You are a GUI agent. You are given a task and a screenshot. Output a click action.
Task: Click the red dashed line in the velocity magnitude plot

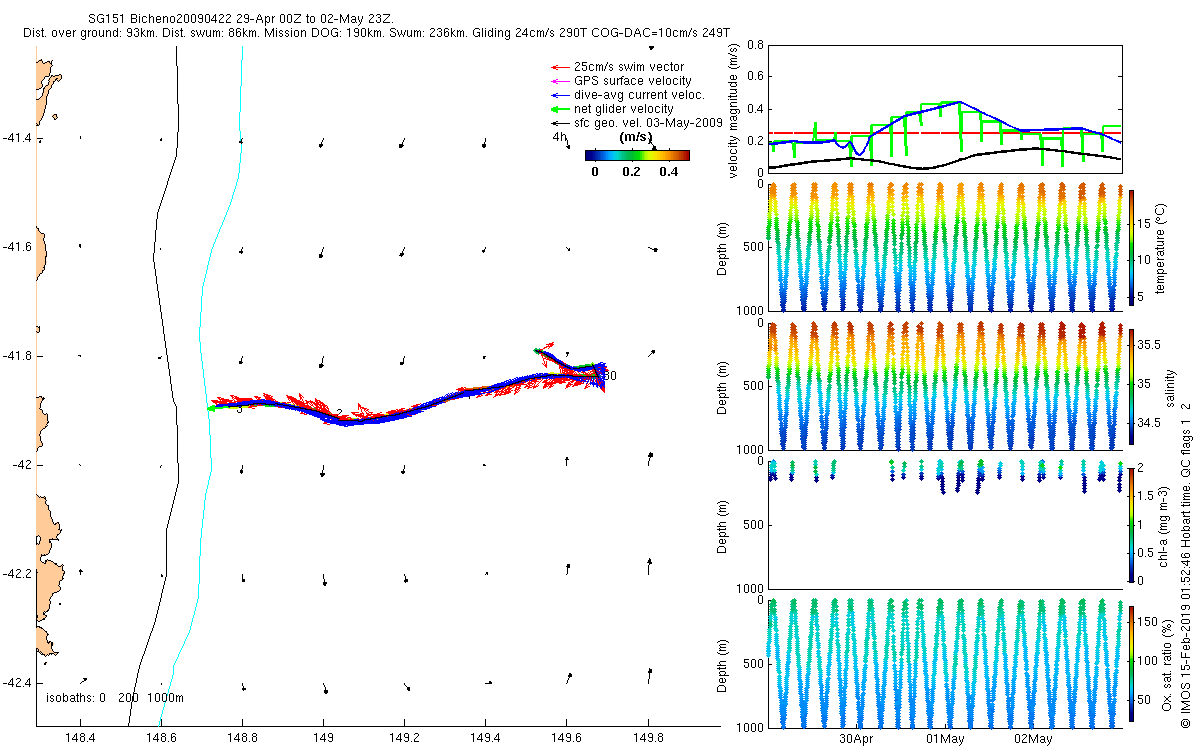944,133
